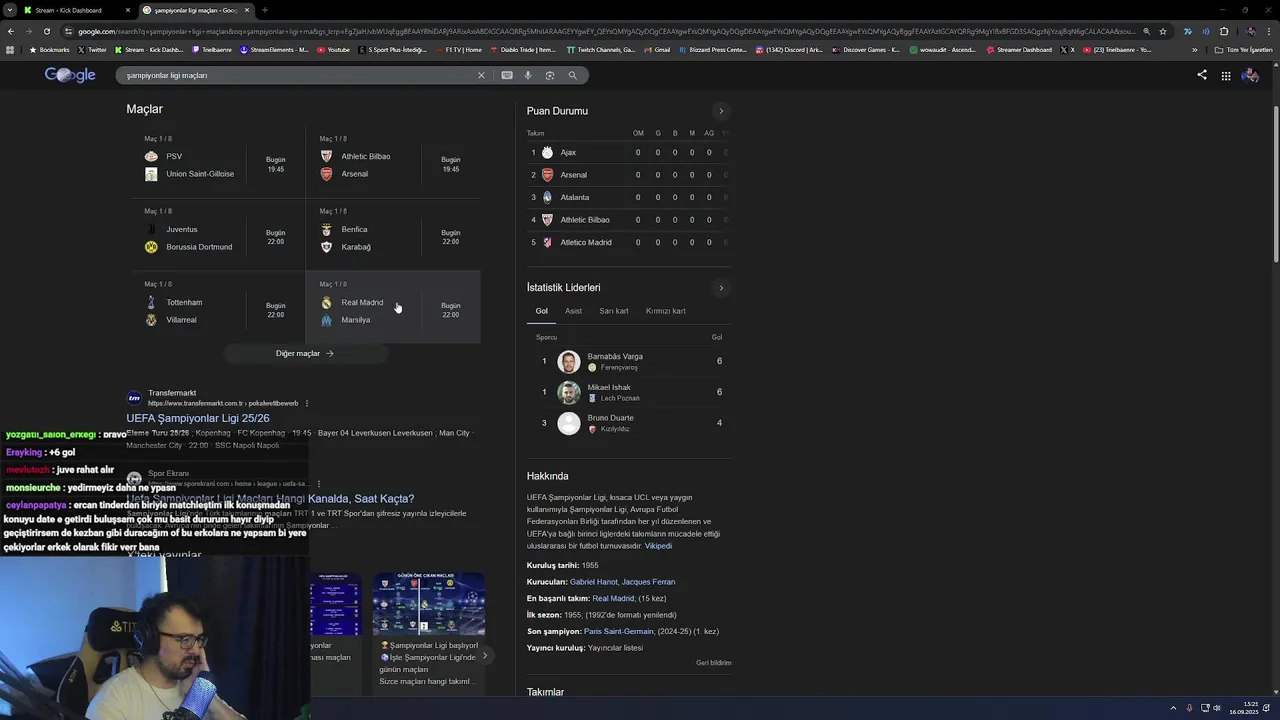Click the Atalanta crest in standings
This screenshot has width=1280, height=720.
coord(547,197)
